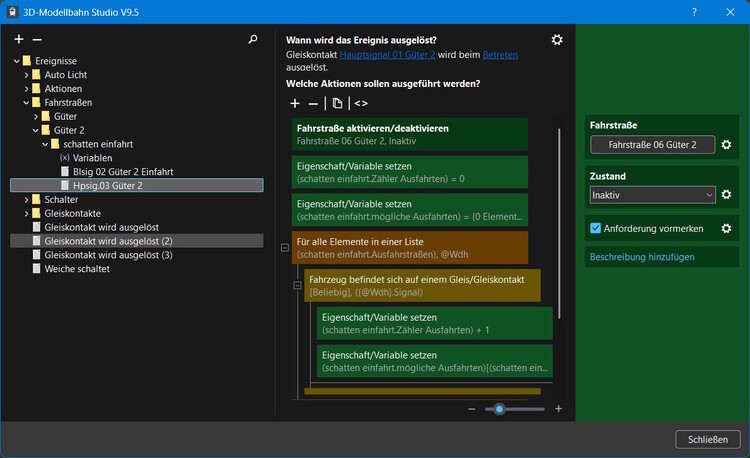Click the zoom slider handle below actions
The width and height of the screenshot is (750, 458).
pos(499,409)
